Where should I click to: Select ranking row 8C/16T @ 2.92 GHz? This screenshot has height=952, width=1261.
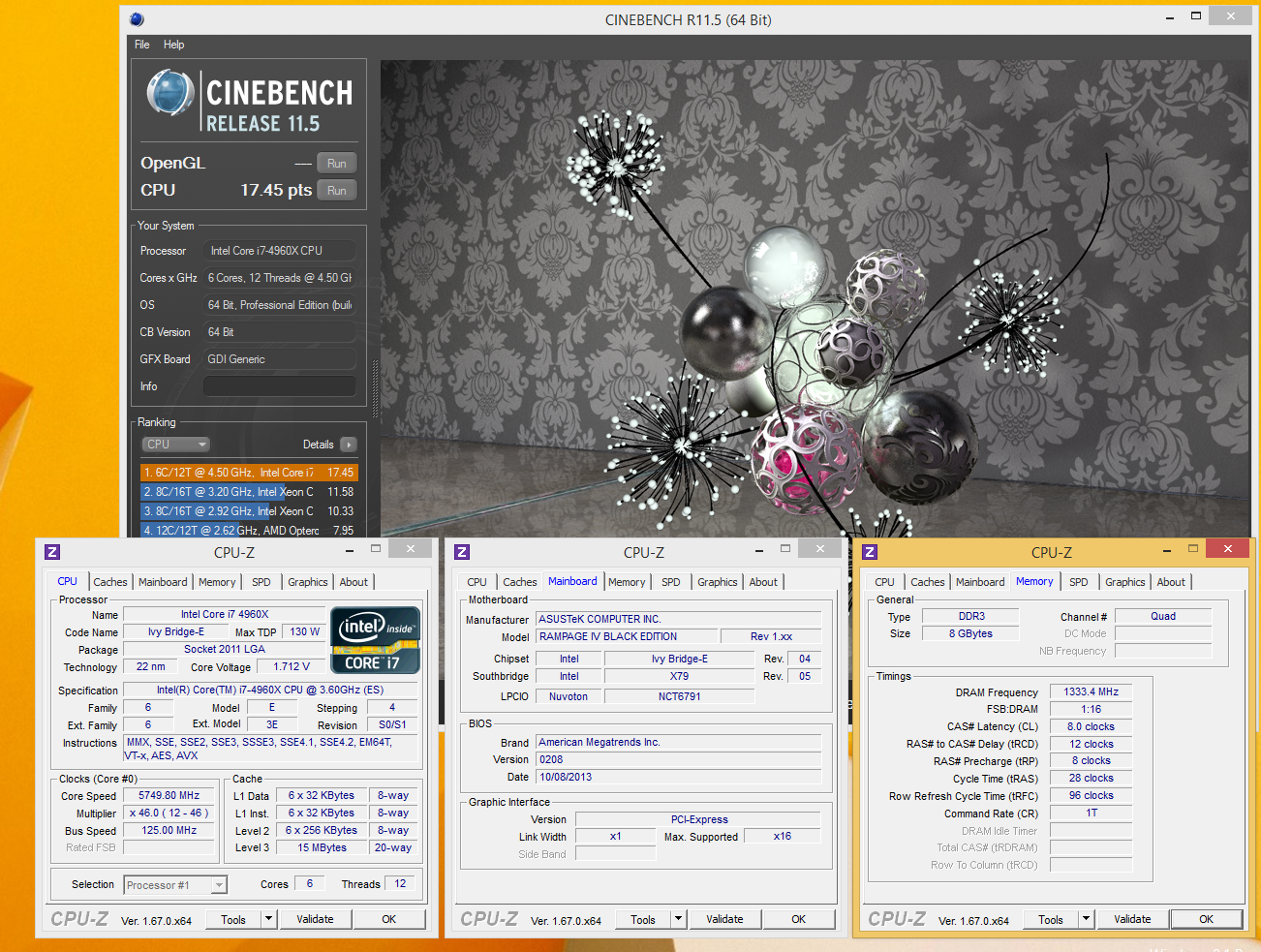(x=249, y=511)
